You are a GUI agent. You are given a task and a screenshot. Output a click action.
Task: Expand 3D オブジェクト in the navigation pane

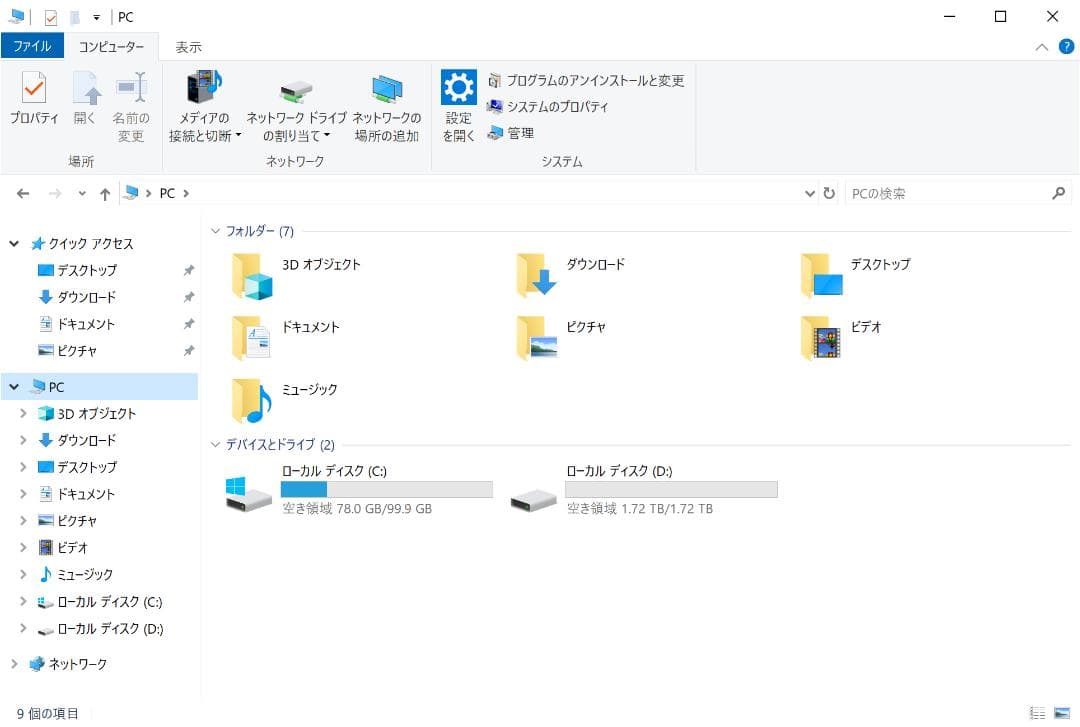pyautogui.click(x=23, y=413)
